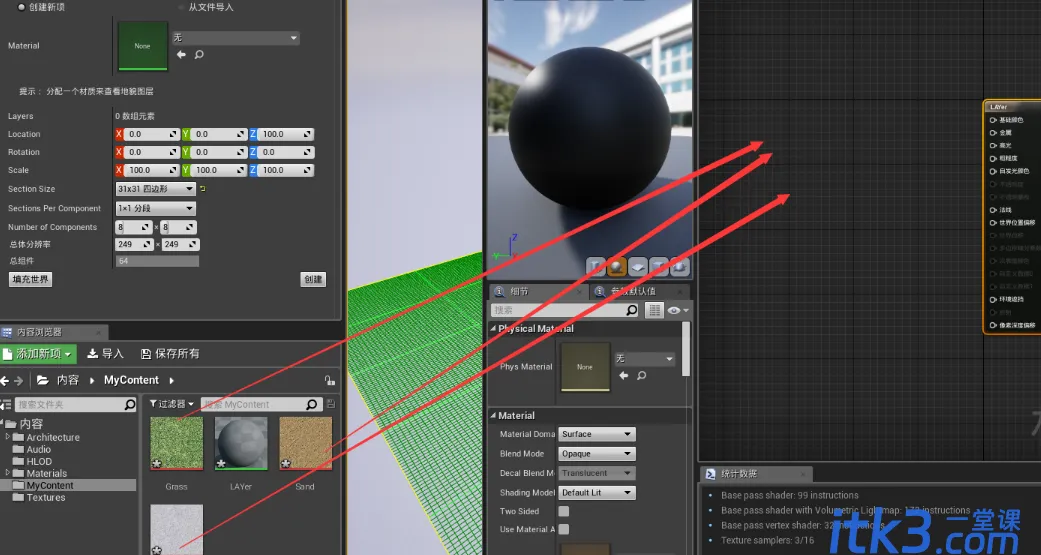Use selected asset arrow for landscape Material
The width and height of the screenshot is (1041, 555).
click(181, 54)
